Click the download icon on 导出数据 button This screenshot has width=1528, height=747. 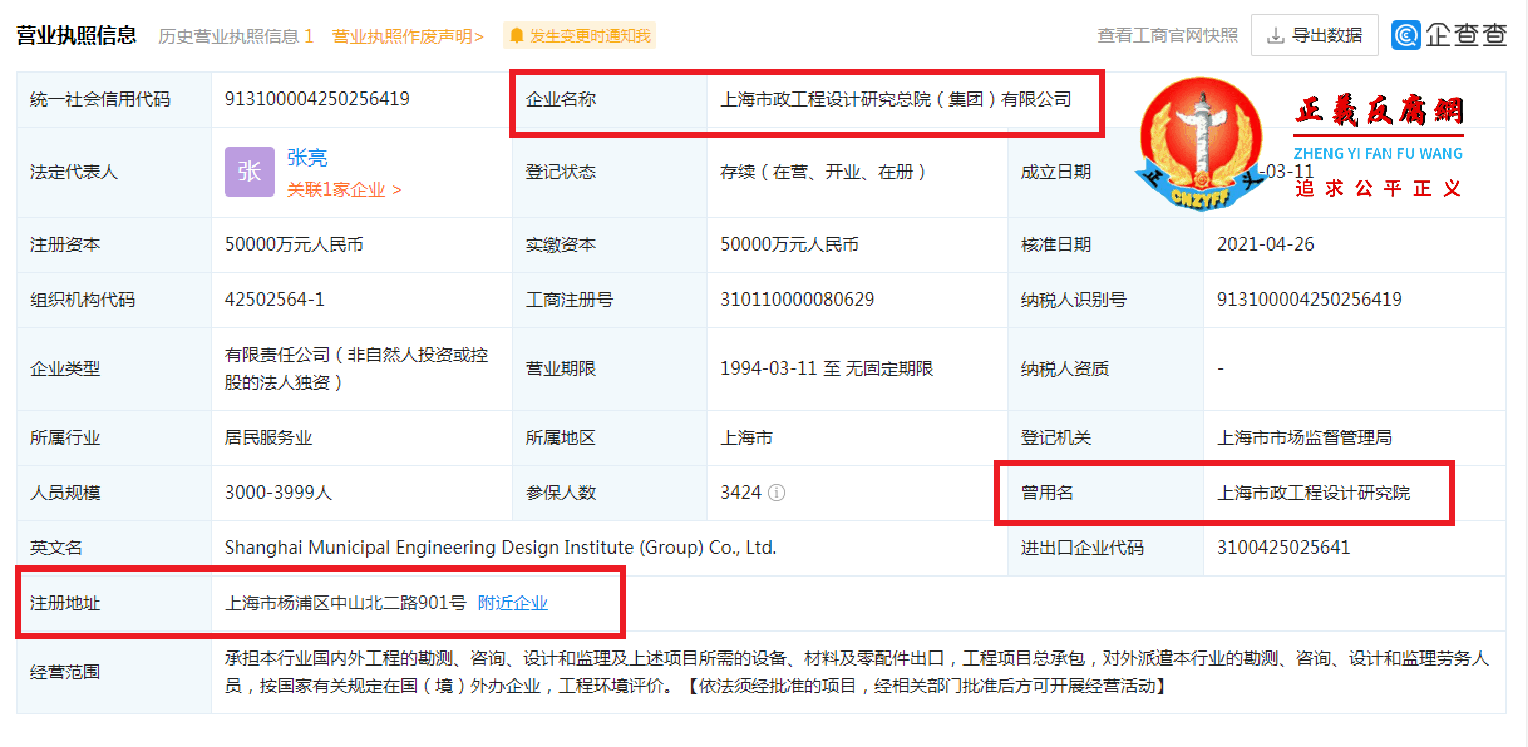point(1274,35)
